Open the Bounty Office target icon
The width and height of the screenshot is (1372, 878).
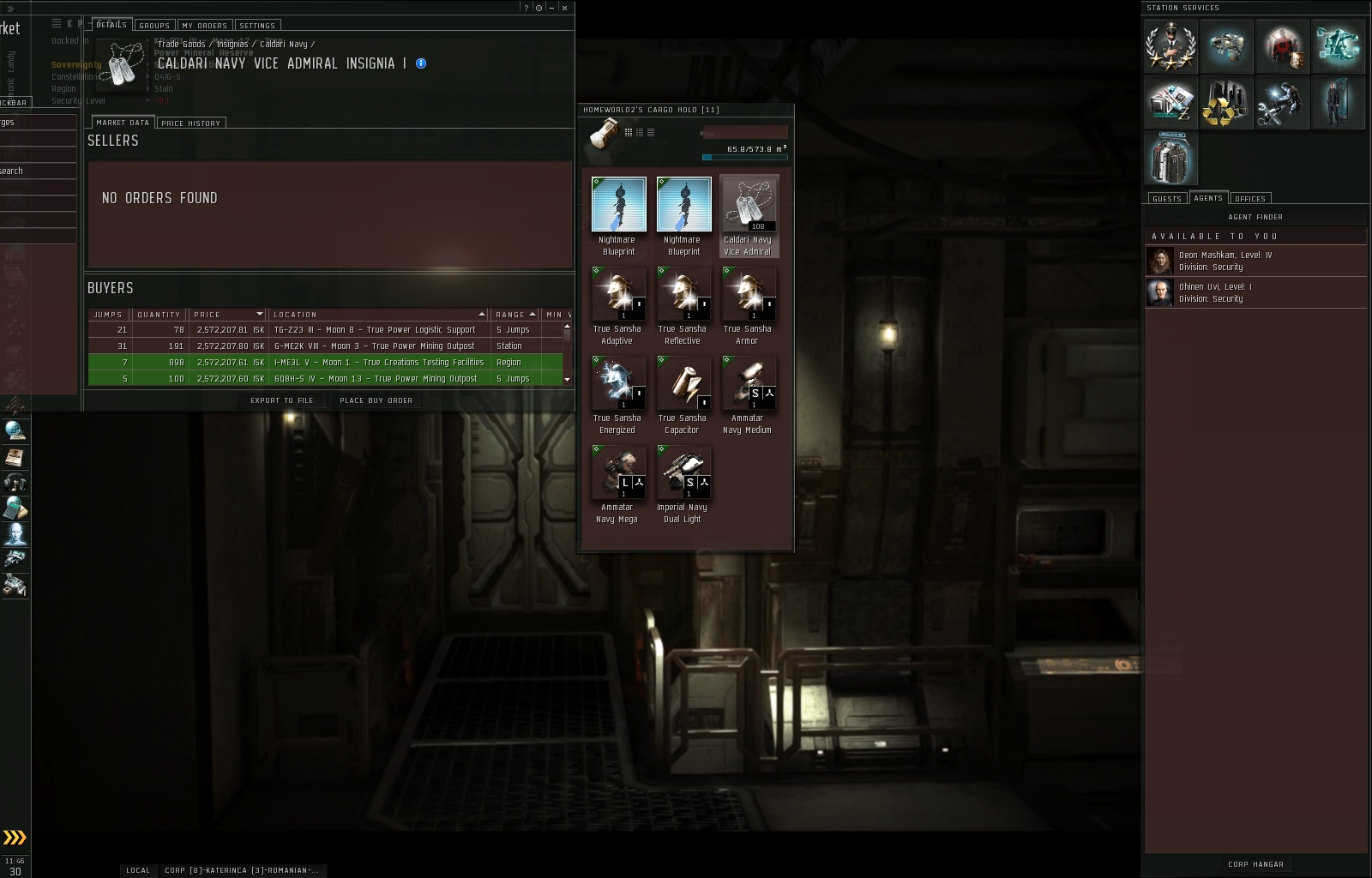coord(1281,45)
